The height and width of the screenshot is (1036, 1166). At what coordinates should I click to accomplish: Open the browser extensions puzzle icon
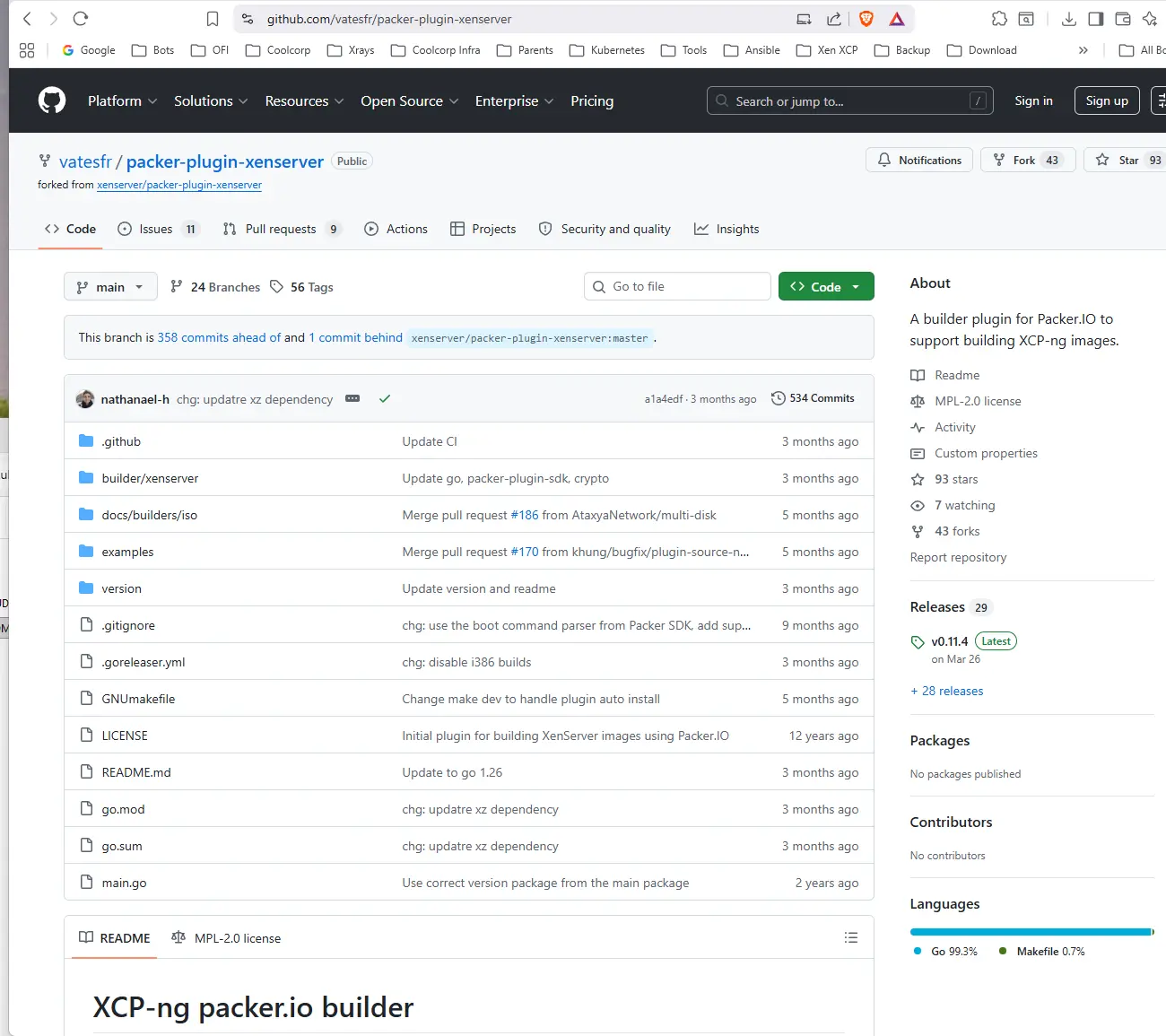999,18
